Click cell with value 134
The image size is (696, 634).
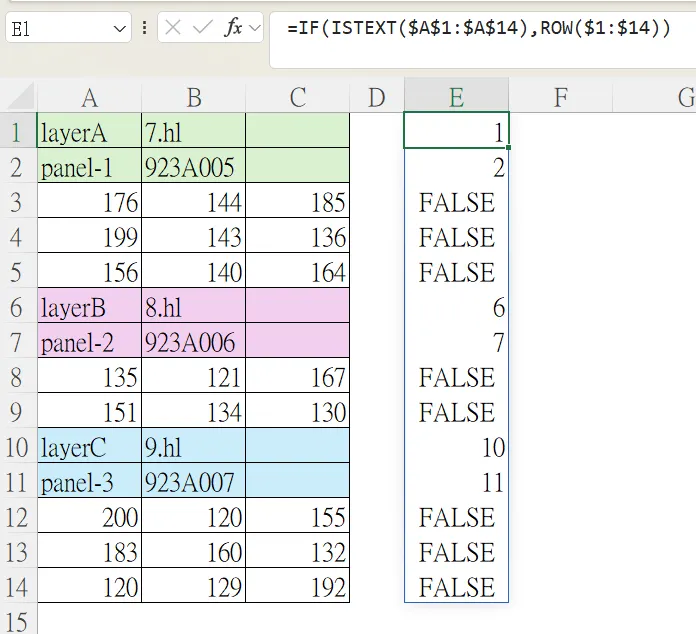click(x=194, y=411)
